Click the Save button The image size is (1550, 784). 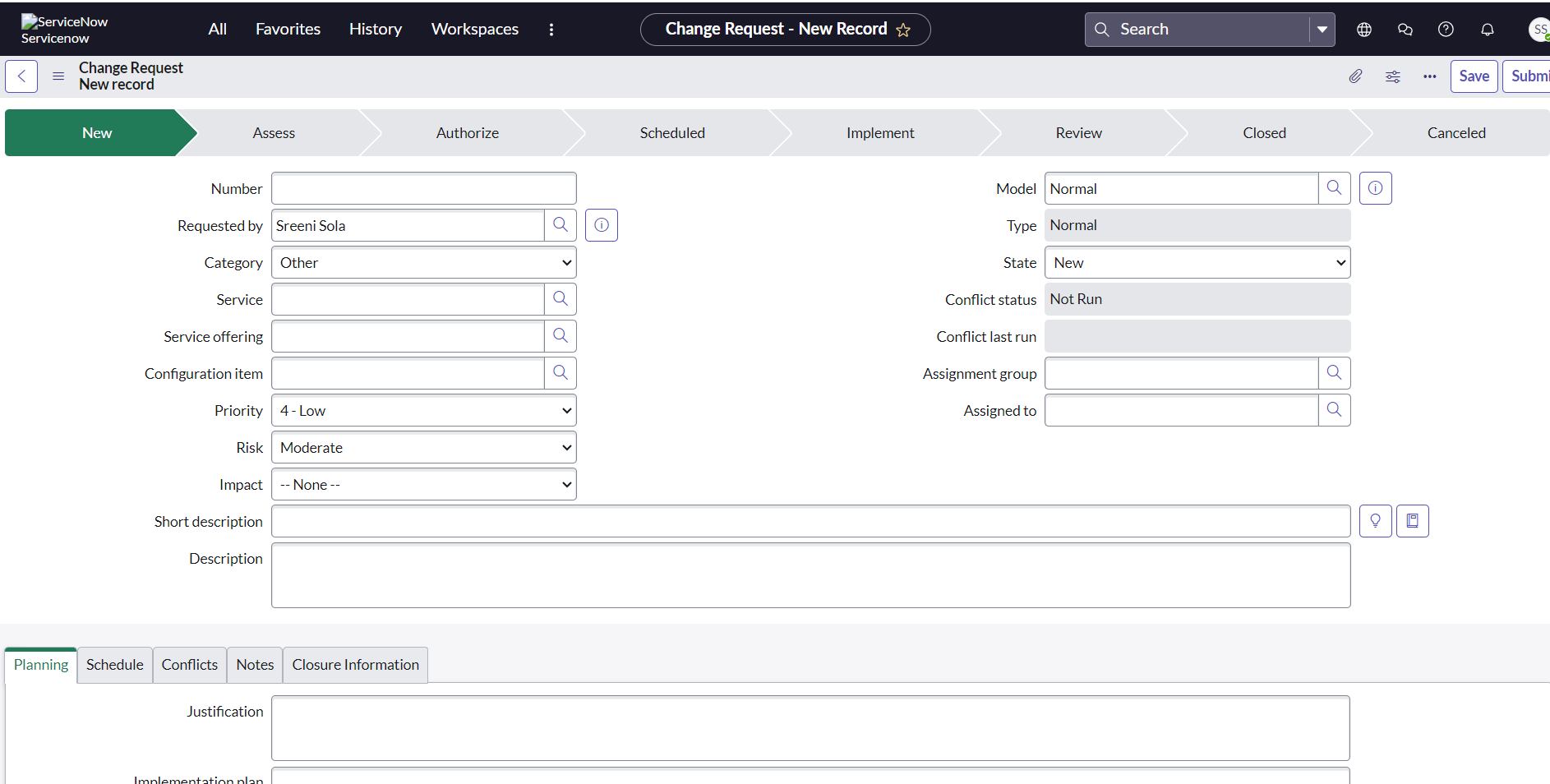pos(1474,76)
